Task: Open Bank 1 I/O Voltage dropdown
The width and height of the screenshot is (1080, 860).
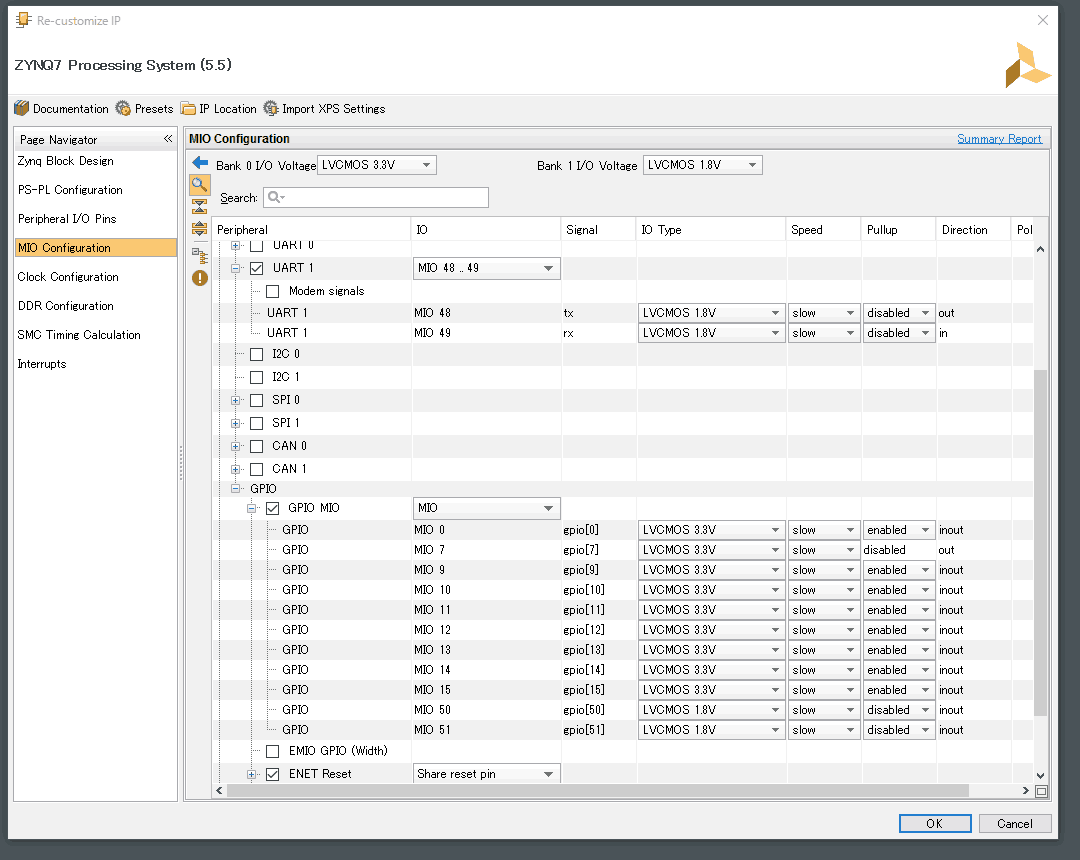Action: pos(703,165)
